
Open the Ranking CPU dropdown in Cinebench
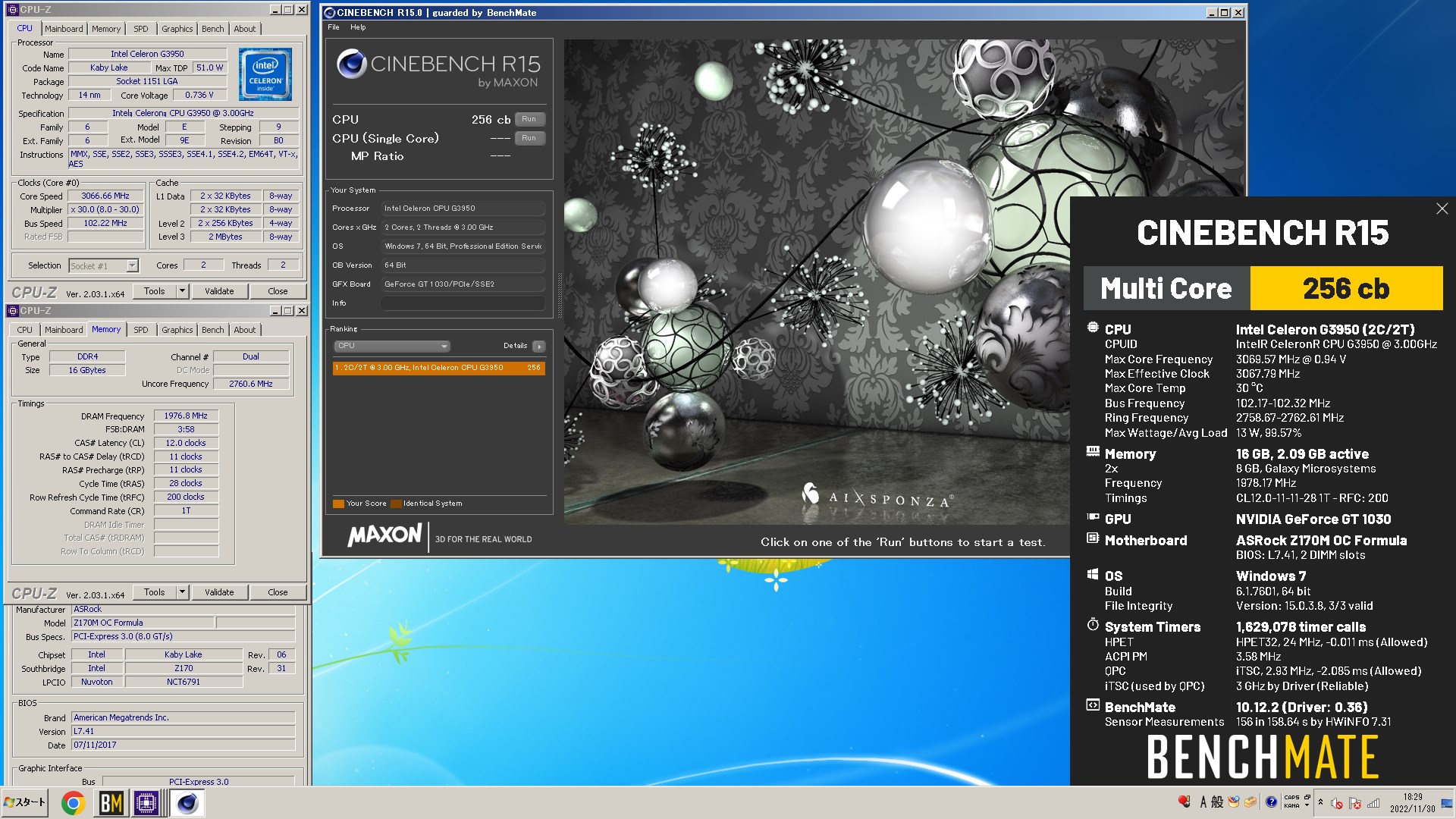click(x=392, y=346)
